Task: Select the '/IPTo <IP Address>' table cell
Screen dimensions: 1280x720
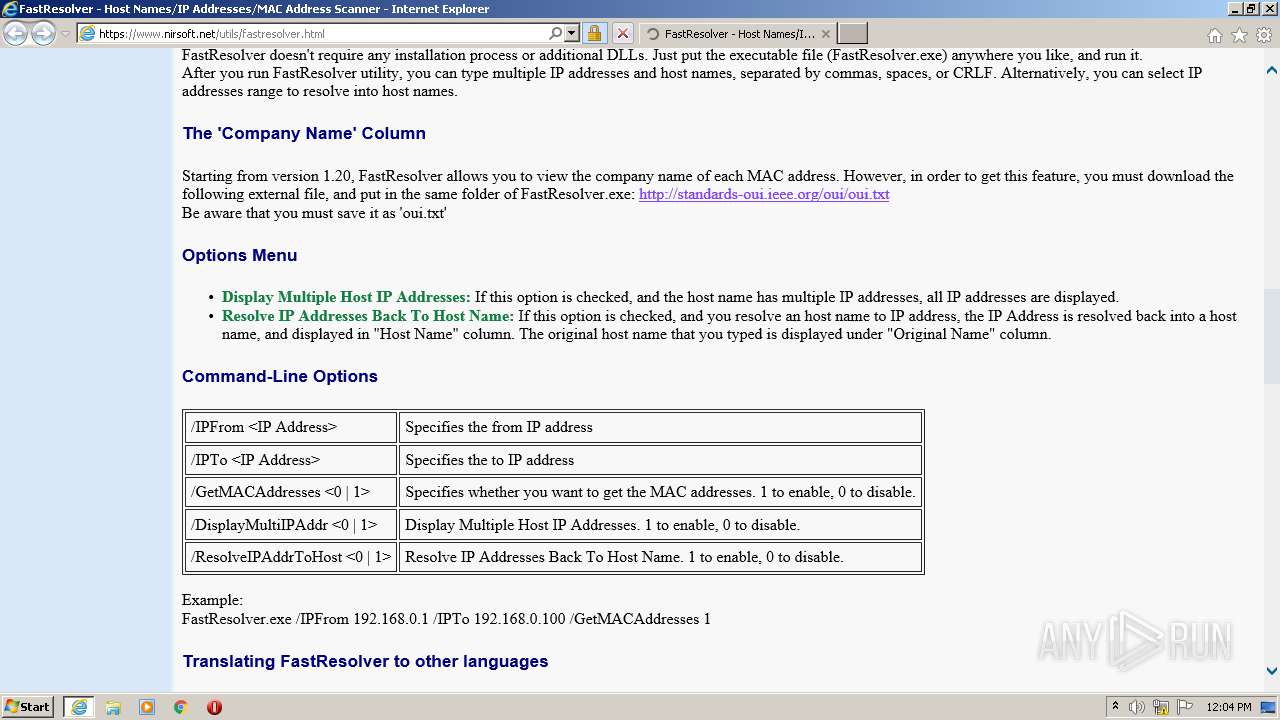Action: point(291,460)
